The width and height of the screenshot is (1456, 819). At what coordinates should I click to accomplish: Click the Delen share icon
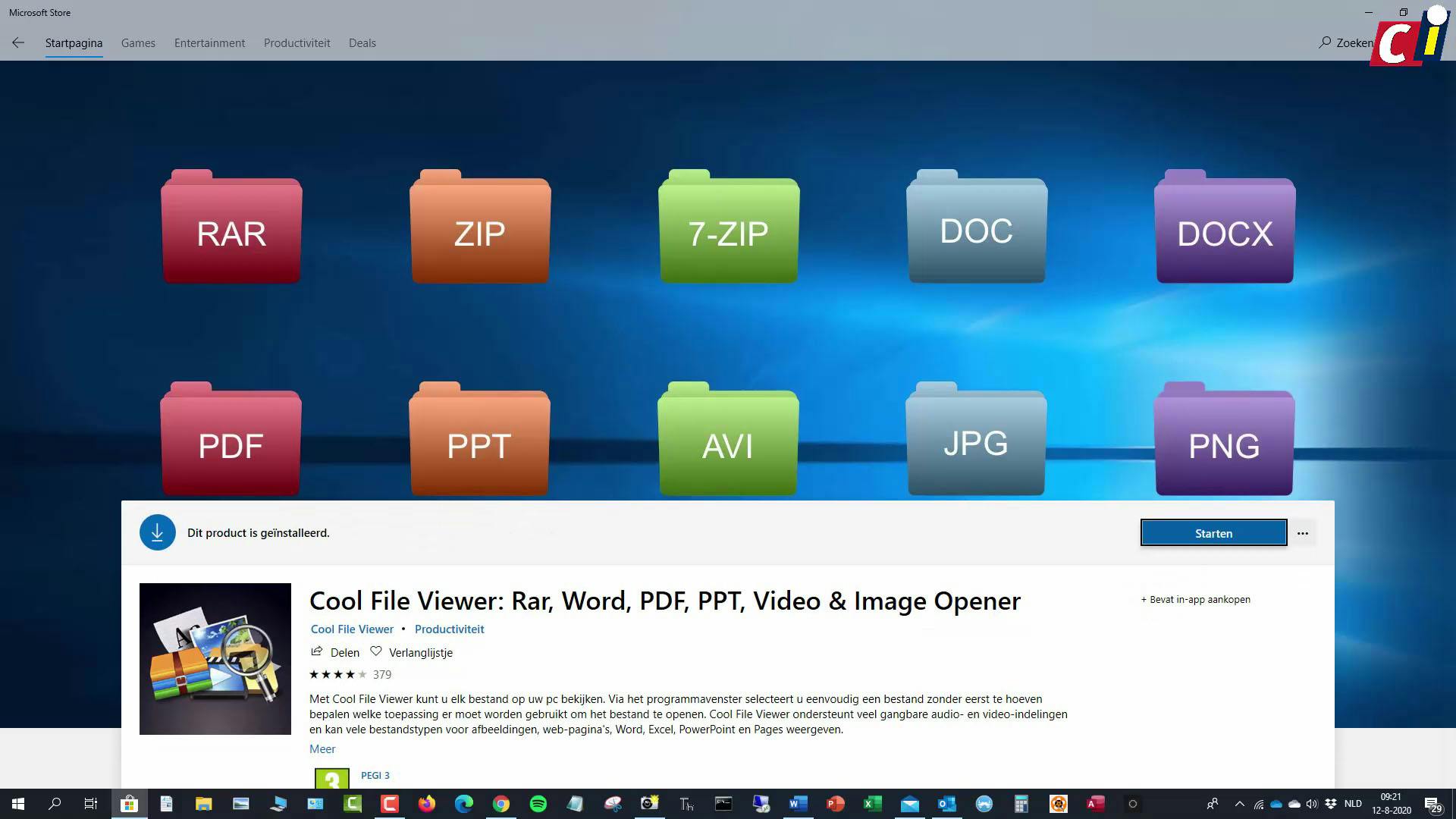317,652
